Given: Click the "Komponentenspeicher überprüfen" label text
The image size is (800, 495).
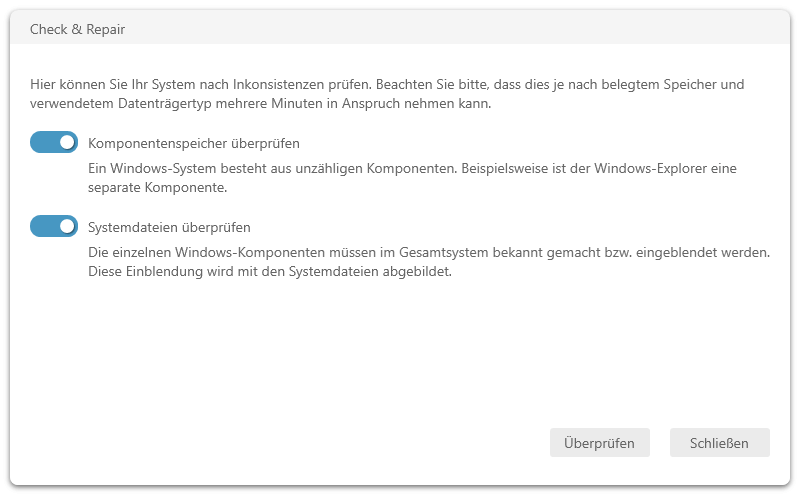Looking at the screenshot, I should [x=194, y=143].
